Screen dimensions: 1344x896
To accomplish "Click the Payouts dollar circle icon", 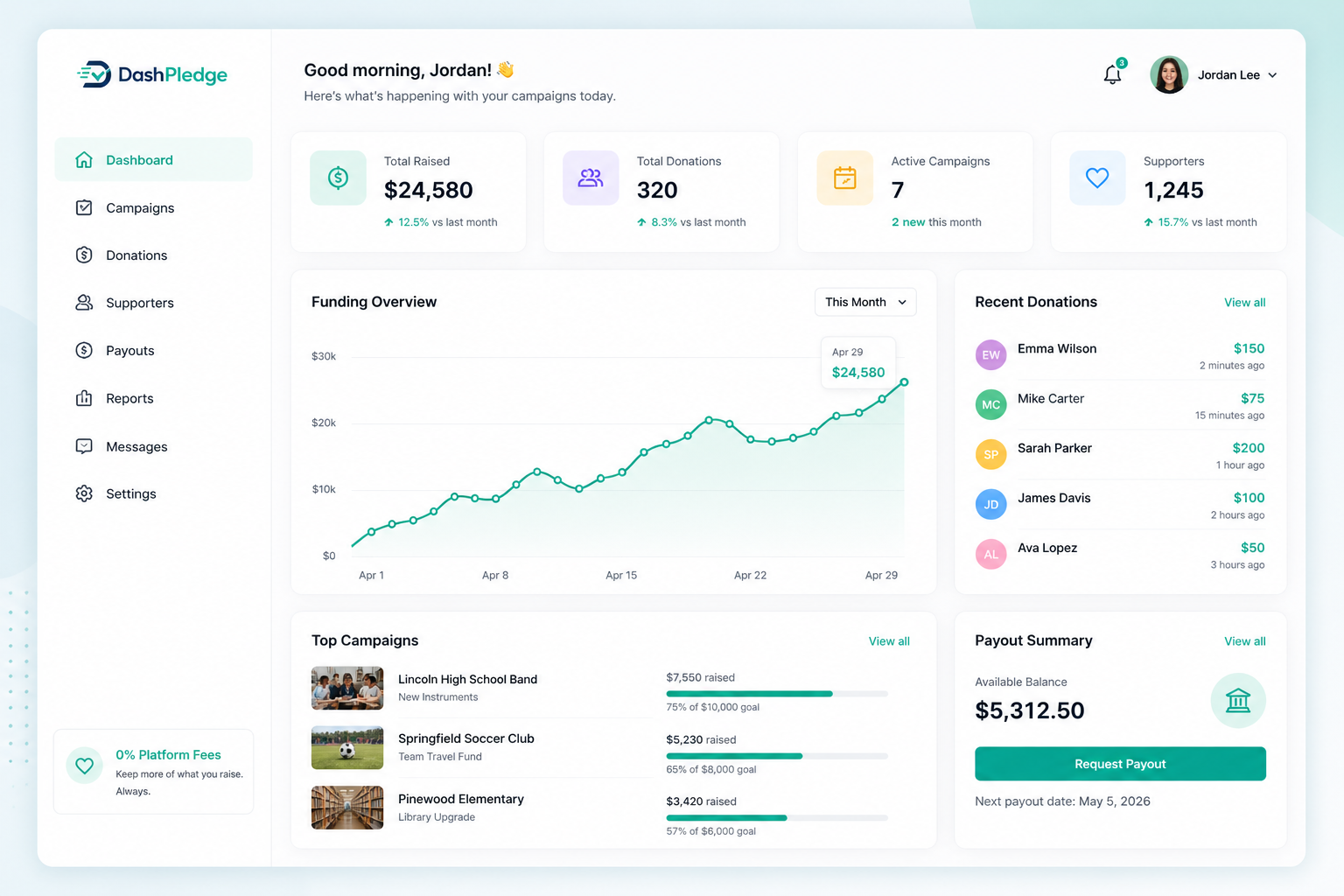I will (x=84, y=350).
